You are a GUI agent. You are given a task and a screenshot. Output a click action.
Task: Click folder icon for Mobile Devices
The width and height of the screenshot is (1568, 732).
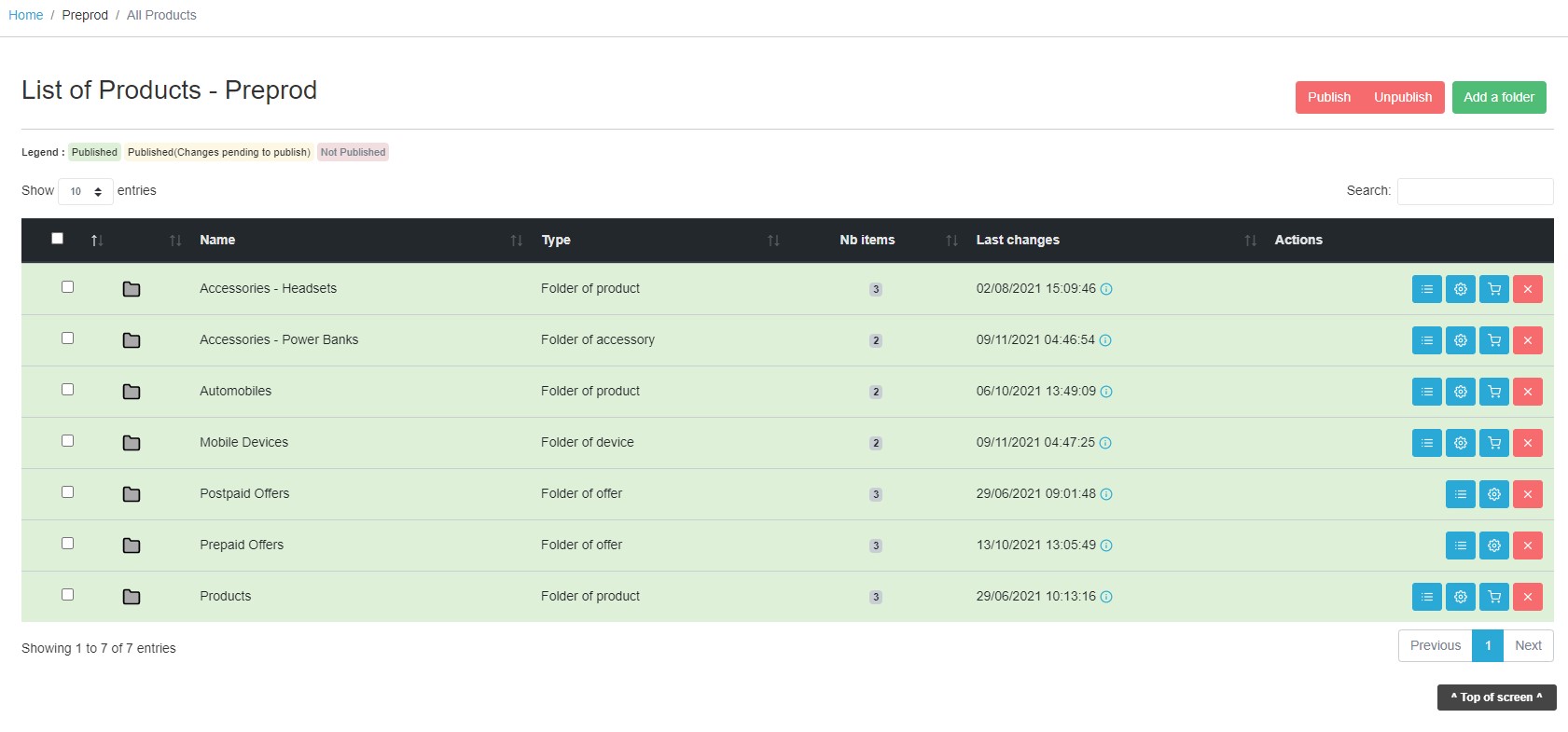point(132,443)
